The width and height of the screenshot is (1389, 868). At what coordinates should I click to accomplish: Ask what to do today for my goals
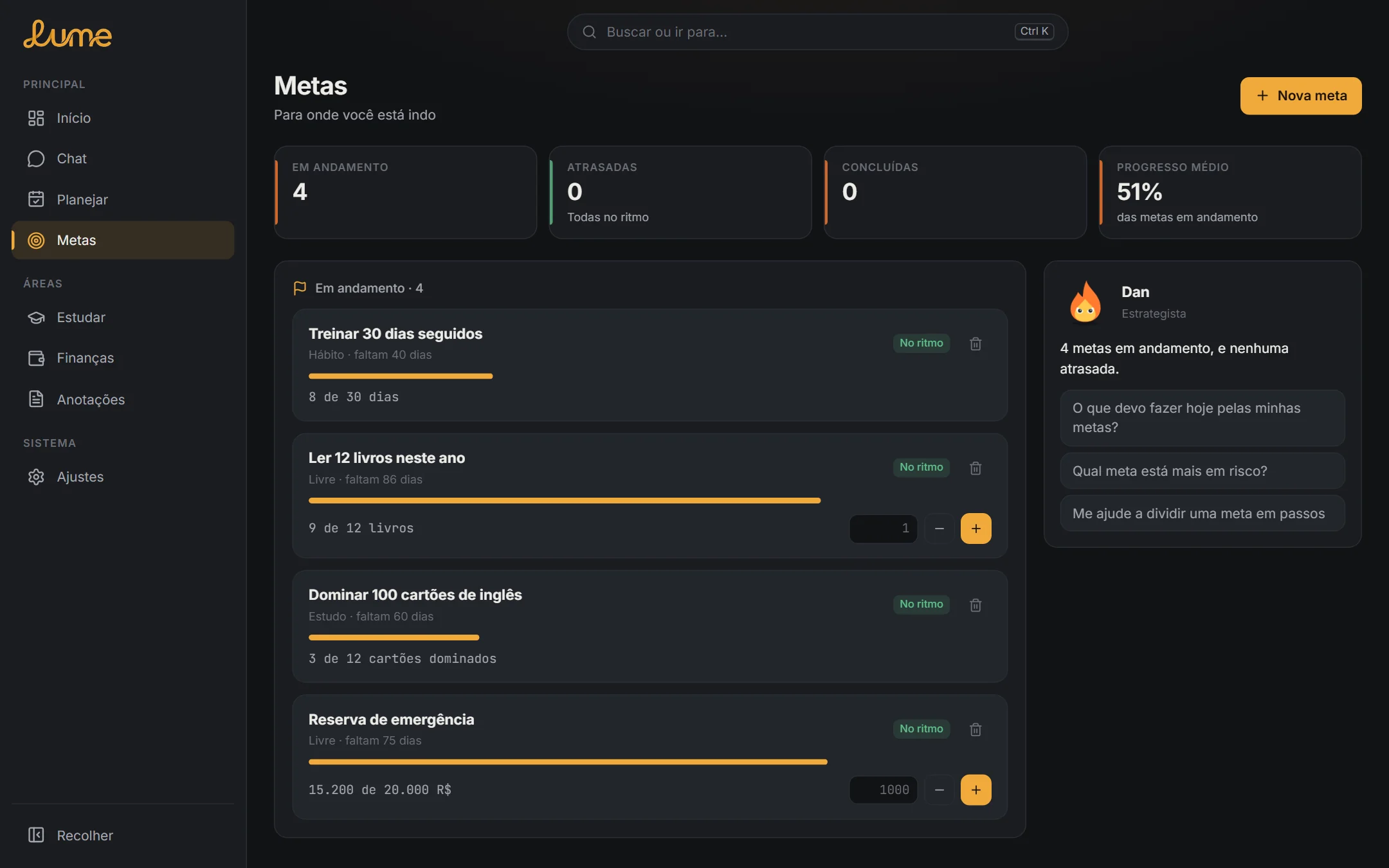(1202, 418)
